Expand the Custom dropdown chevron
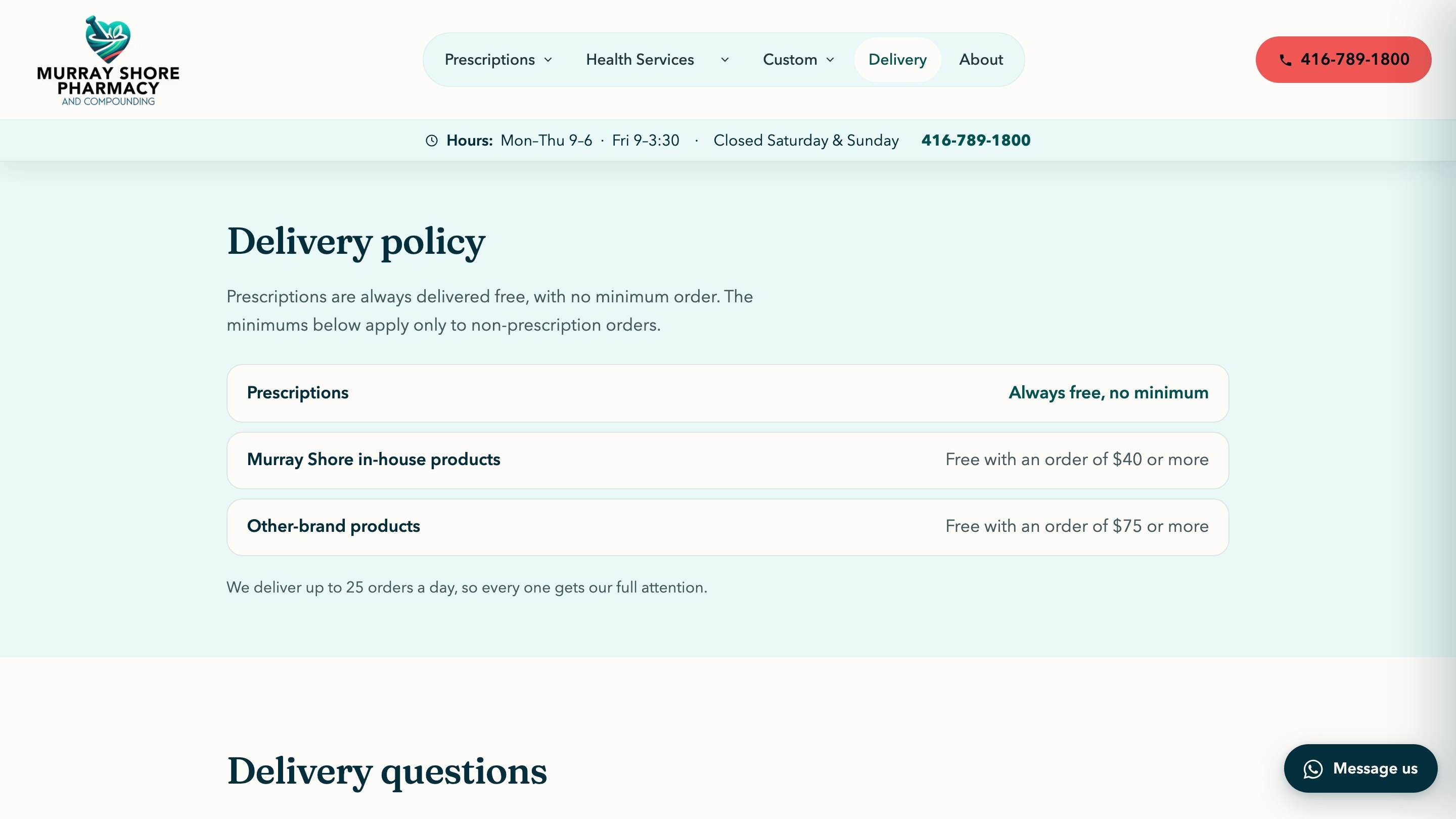 (x=830, y=60)
